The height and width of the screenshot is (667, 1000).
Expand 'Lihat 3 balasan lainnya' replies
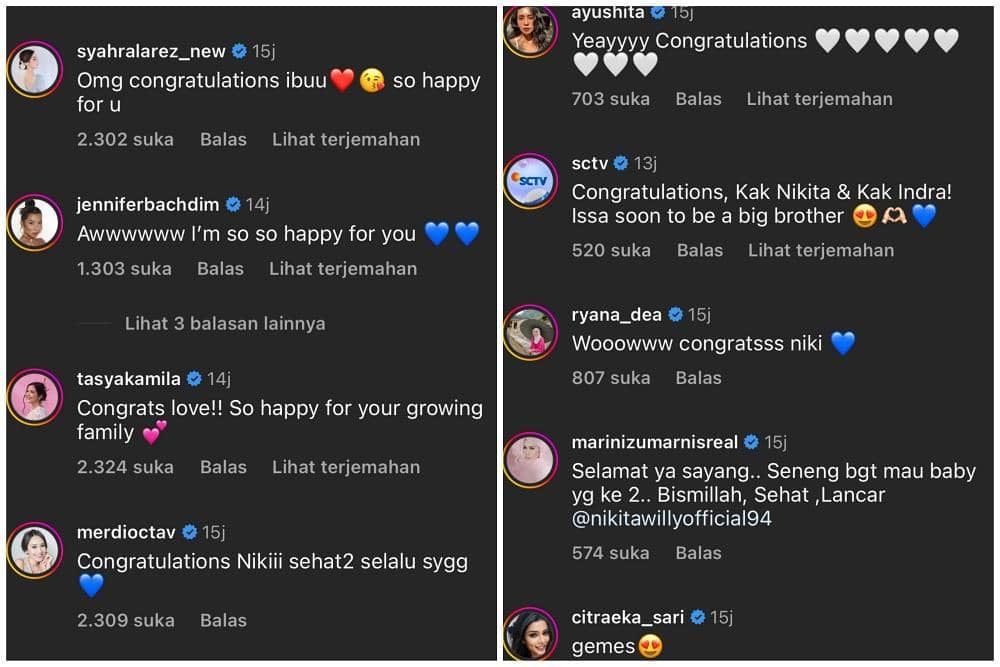(225, 324)
